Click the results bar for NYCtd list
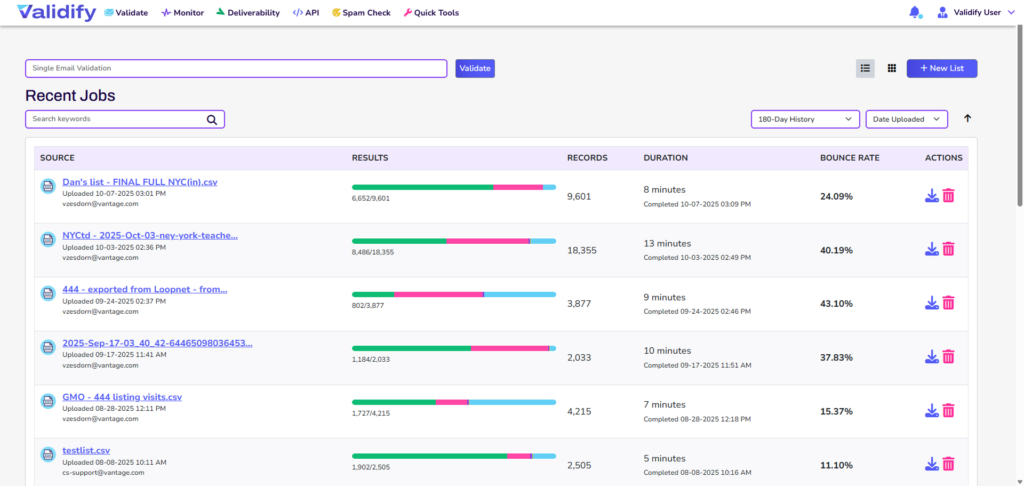This screenshot has width=1024, height=486. (x=453, y=241)
